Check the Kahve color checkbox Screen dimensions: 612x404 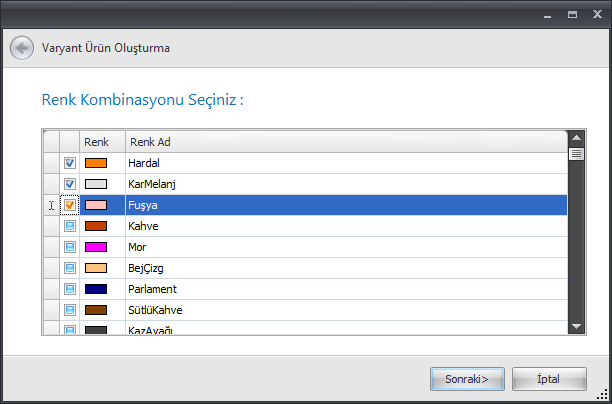tap(70, 227)
